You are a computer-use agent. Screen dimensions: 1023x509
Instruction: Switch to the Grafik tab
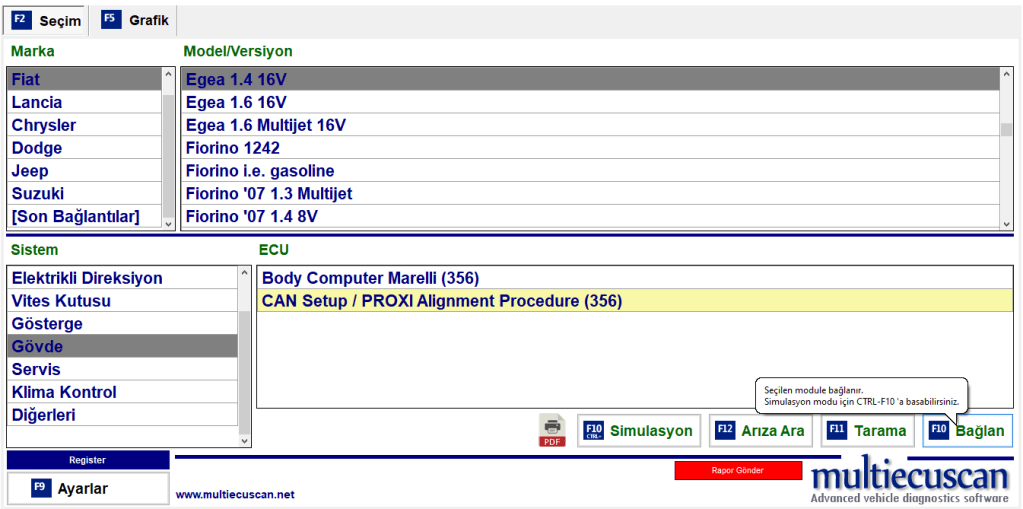(x=136, y=20)
